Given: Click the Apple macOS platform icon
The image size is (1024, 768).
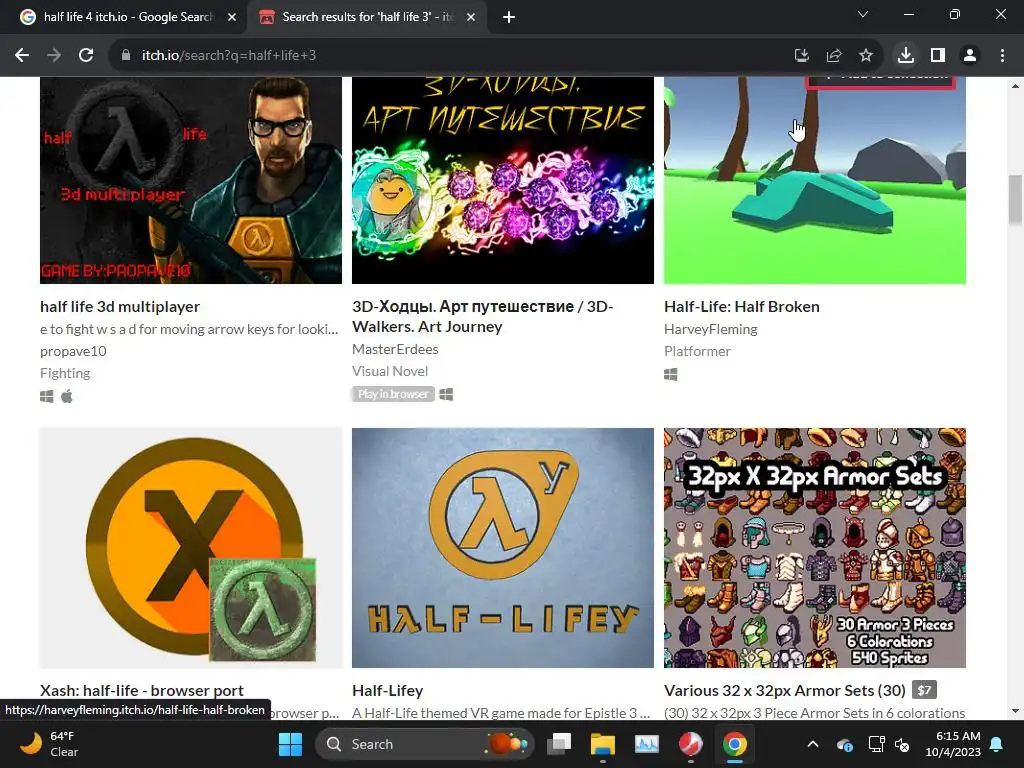Looking at the screenshot, I should pos(67,396).
